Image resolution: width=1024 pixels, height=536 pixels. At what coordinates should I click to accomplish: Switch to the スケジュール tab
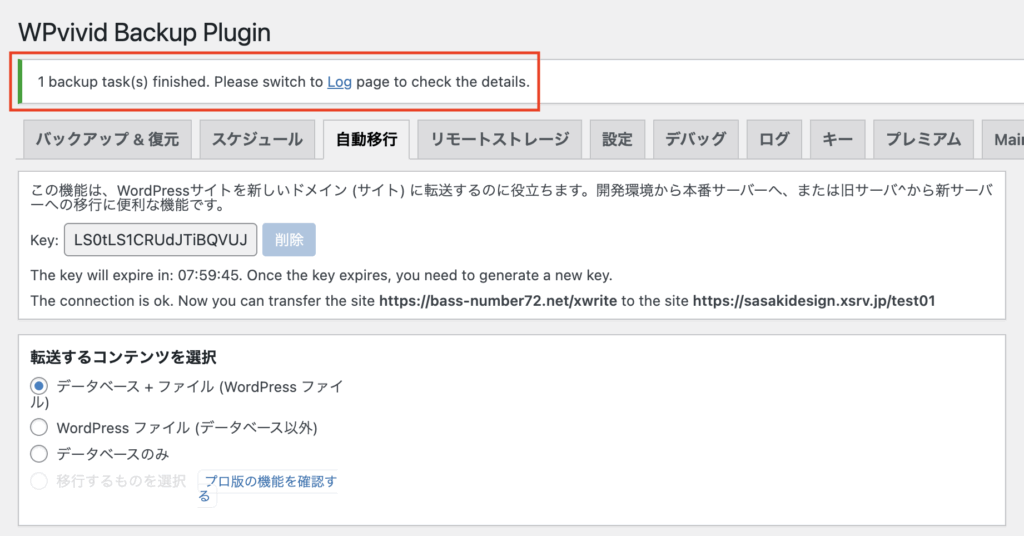click(257, 139)
